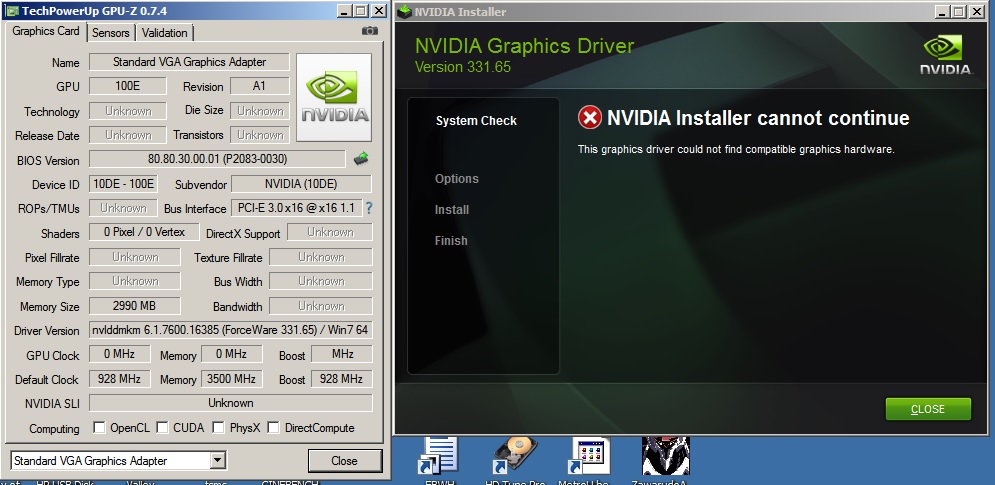
Task: Click the red error icon in installer
Action: tap(590, 117)
